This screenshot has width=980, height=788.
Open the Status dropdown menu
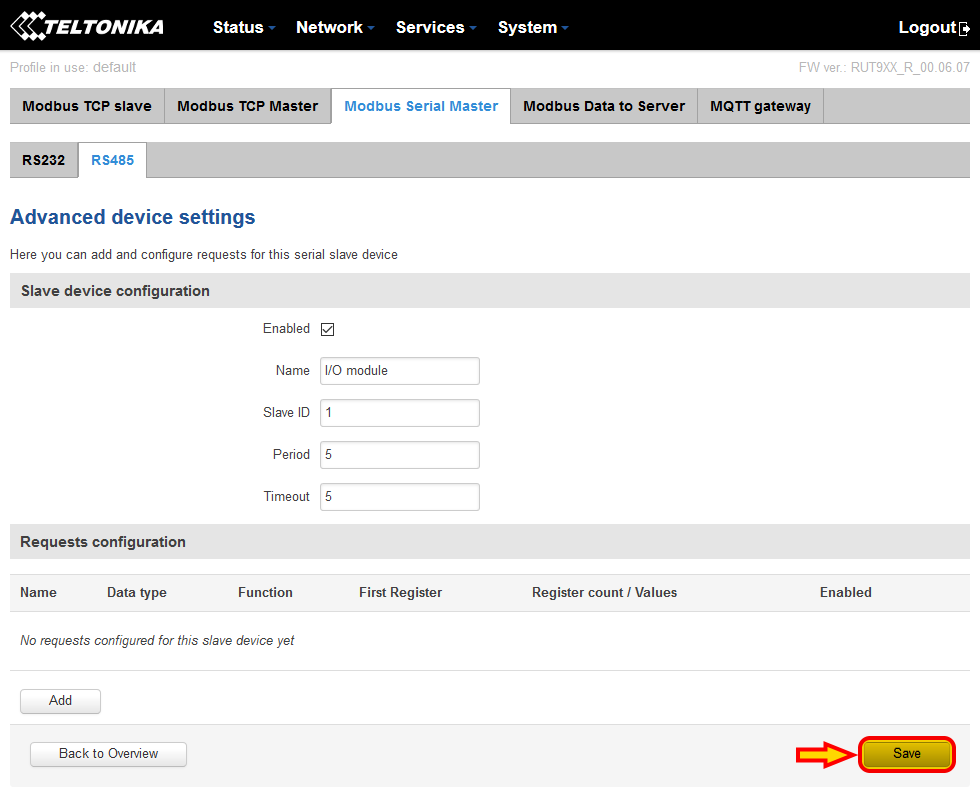click(x=244, y=27)
